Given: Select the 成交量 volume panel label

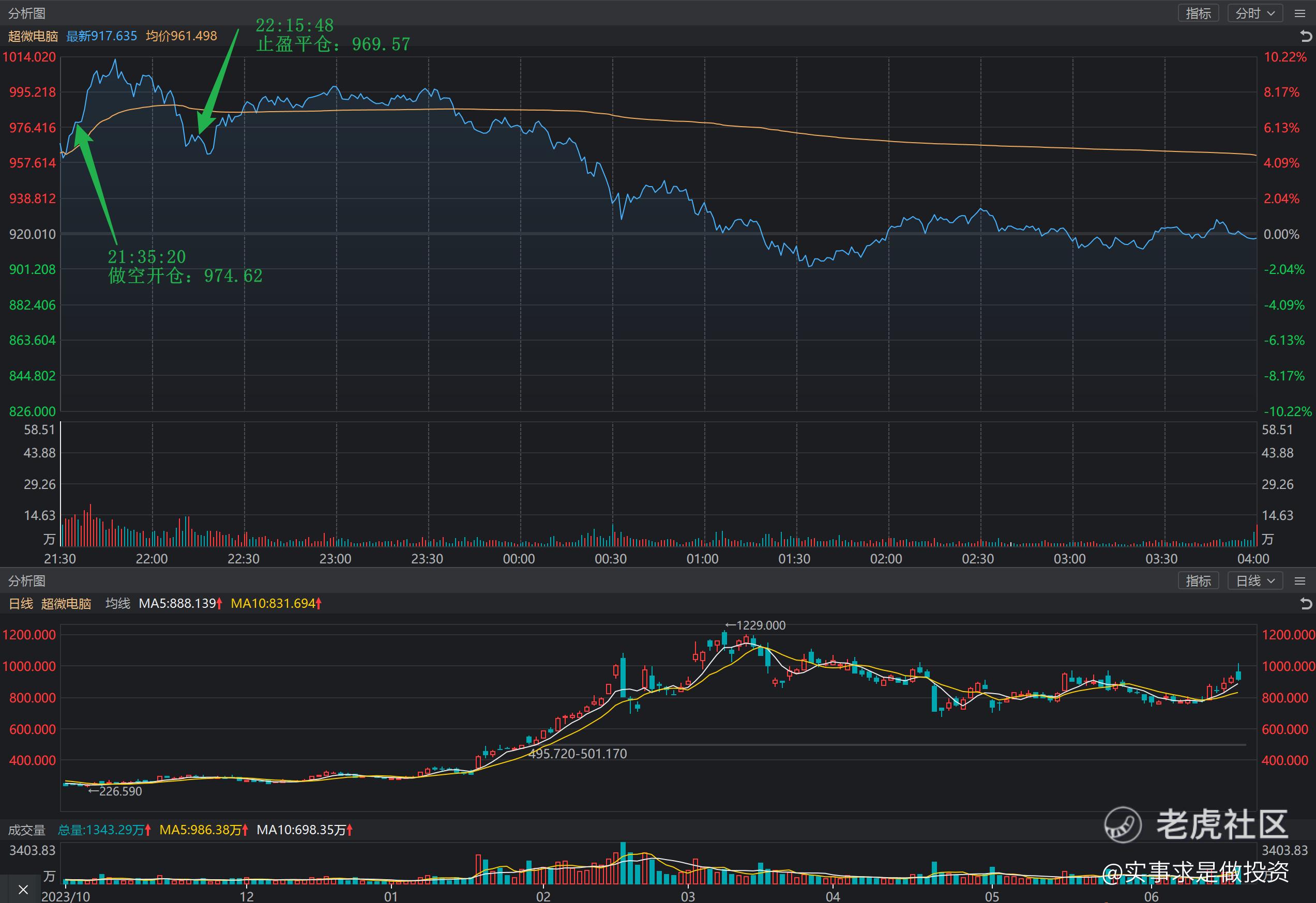Looking at the screenshot, I should click(x=26, y=830).
